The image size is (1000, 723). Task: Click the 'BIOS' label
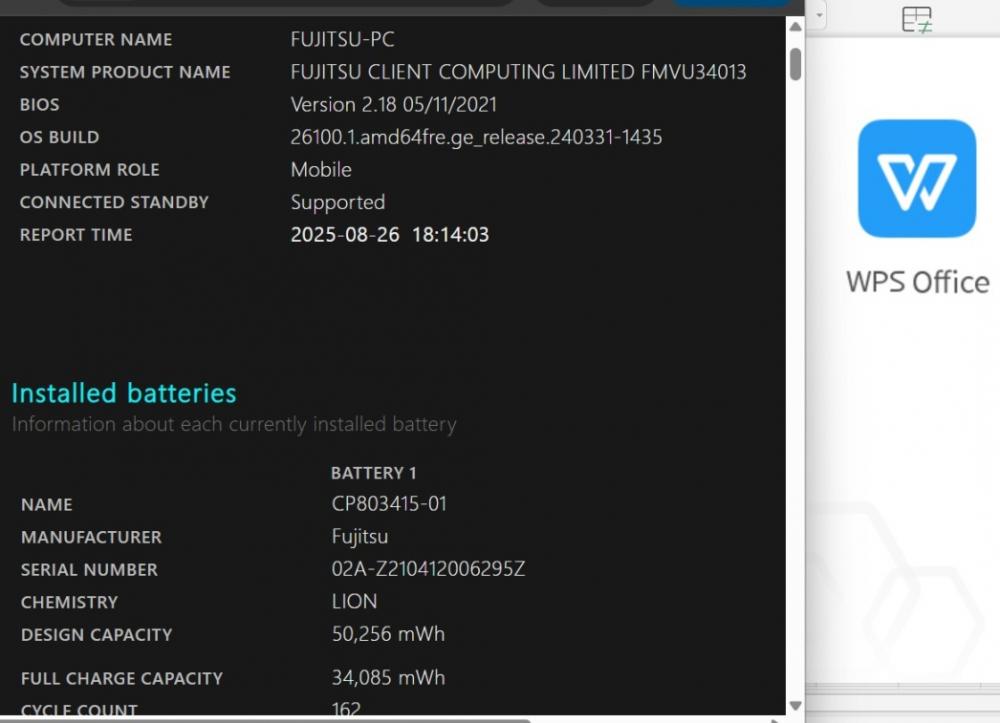coord(40,105)
